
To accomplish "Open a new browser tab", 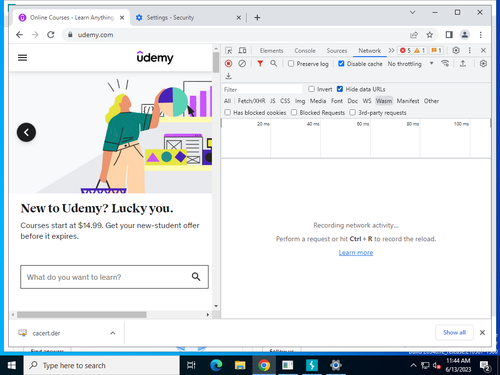I will [257, 17].
